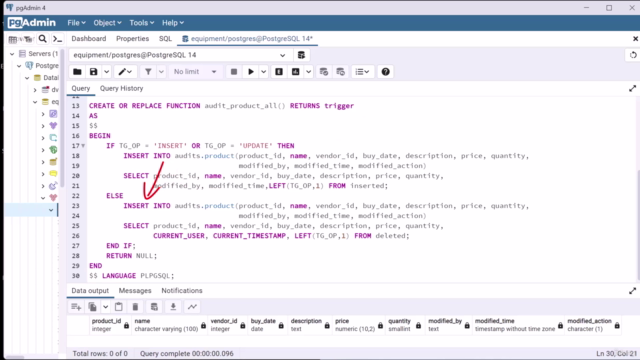Click the stop query button
640x360 pixels.
click(234, 72)
